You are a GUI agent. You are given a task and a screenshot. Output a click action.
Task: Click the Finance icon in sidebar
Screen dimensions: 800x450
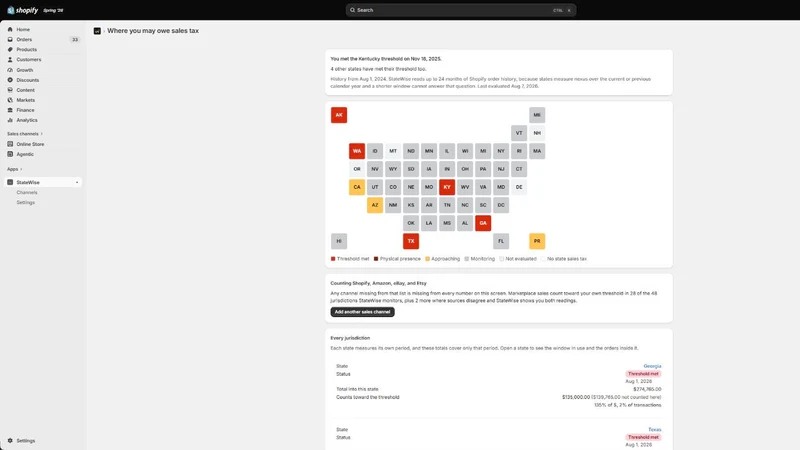click(x=10, y=110)
